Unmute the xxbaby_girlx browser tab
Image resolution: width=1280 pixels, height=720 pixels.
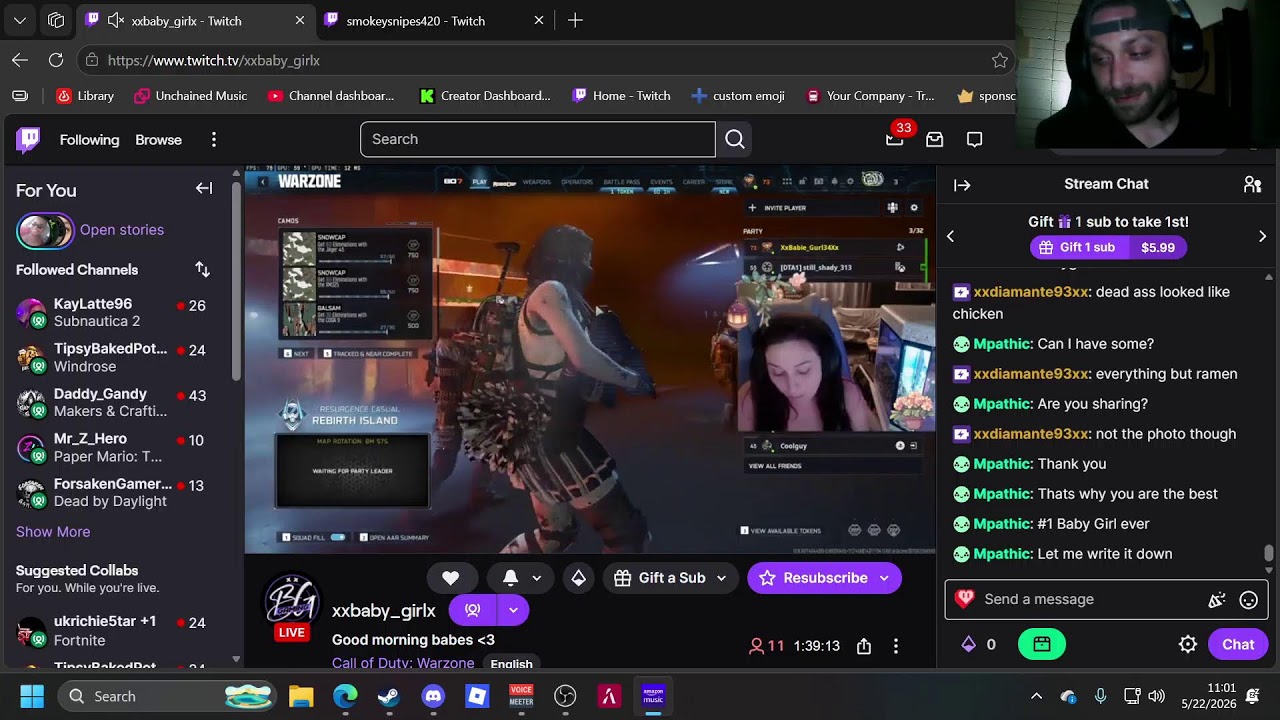tap(116, 20)
